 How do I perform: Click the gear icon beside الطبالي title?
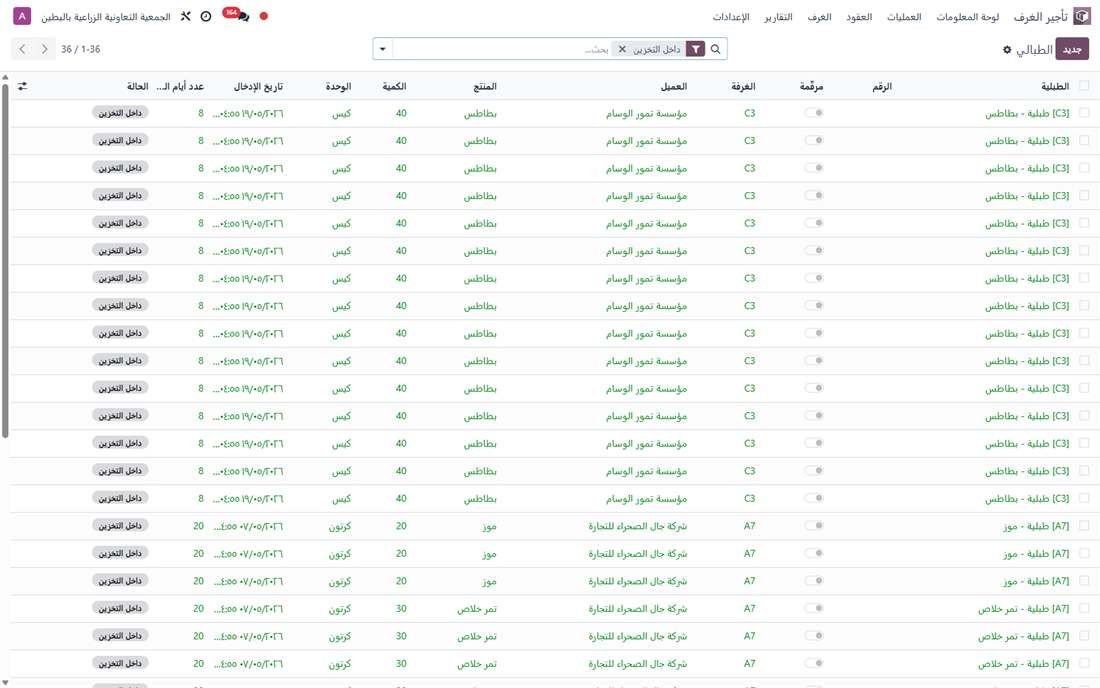1007,50
